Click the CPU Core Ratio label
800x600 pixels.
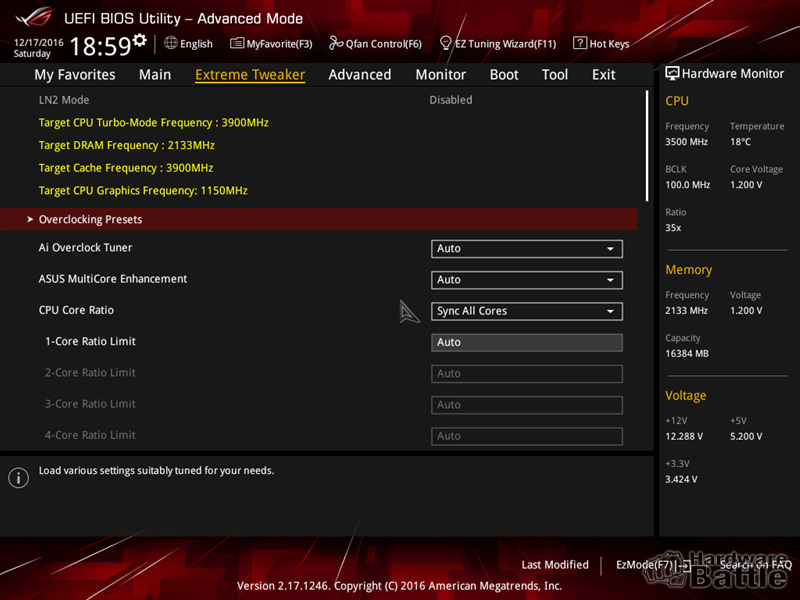pyautogui.click(x=76, y=310)
